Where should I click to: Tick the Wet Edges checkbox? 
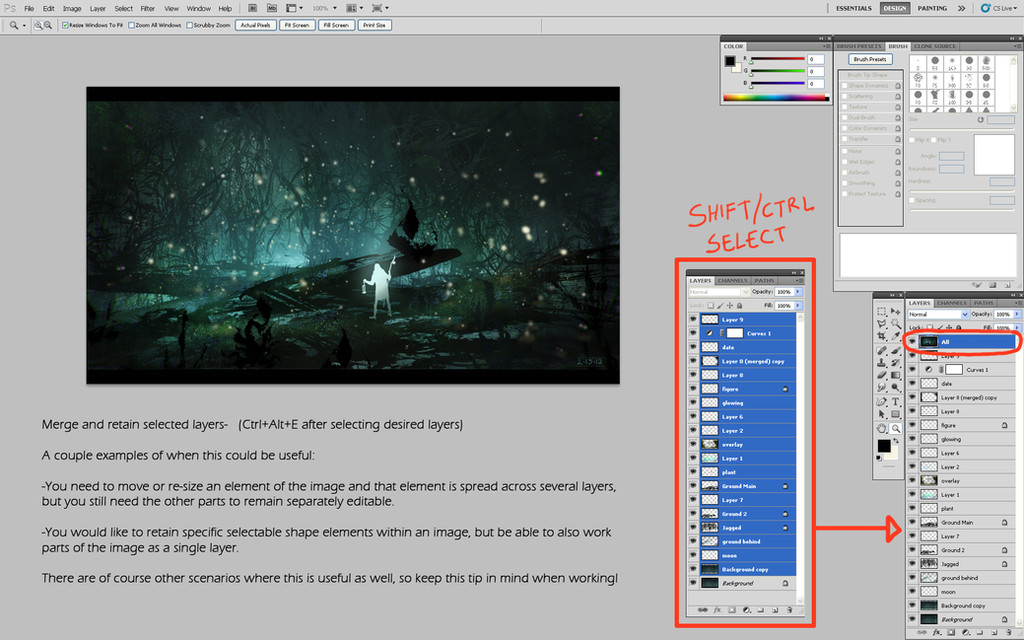(844, 161)
